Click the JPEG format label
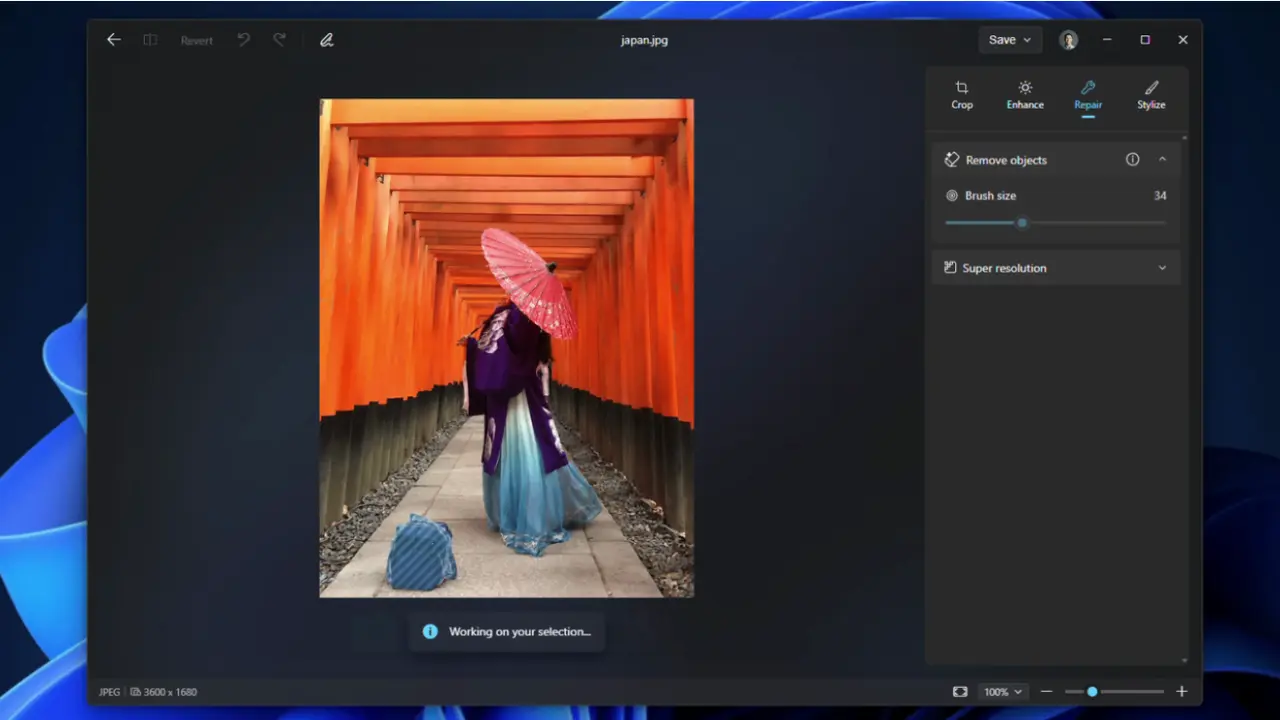 109,692
